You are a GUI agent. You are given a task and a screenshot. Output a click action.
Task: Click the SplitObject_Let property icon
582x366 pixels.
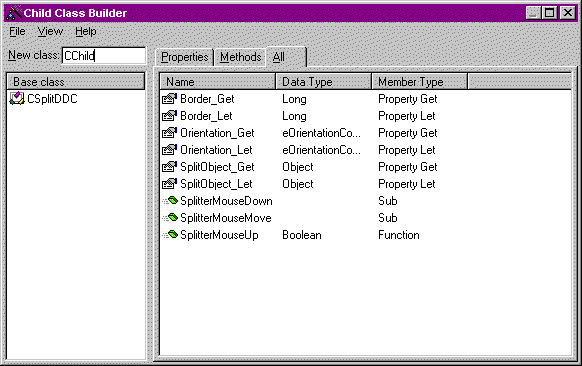(x=169, y=184)
